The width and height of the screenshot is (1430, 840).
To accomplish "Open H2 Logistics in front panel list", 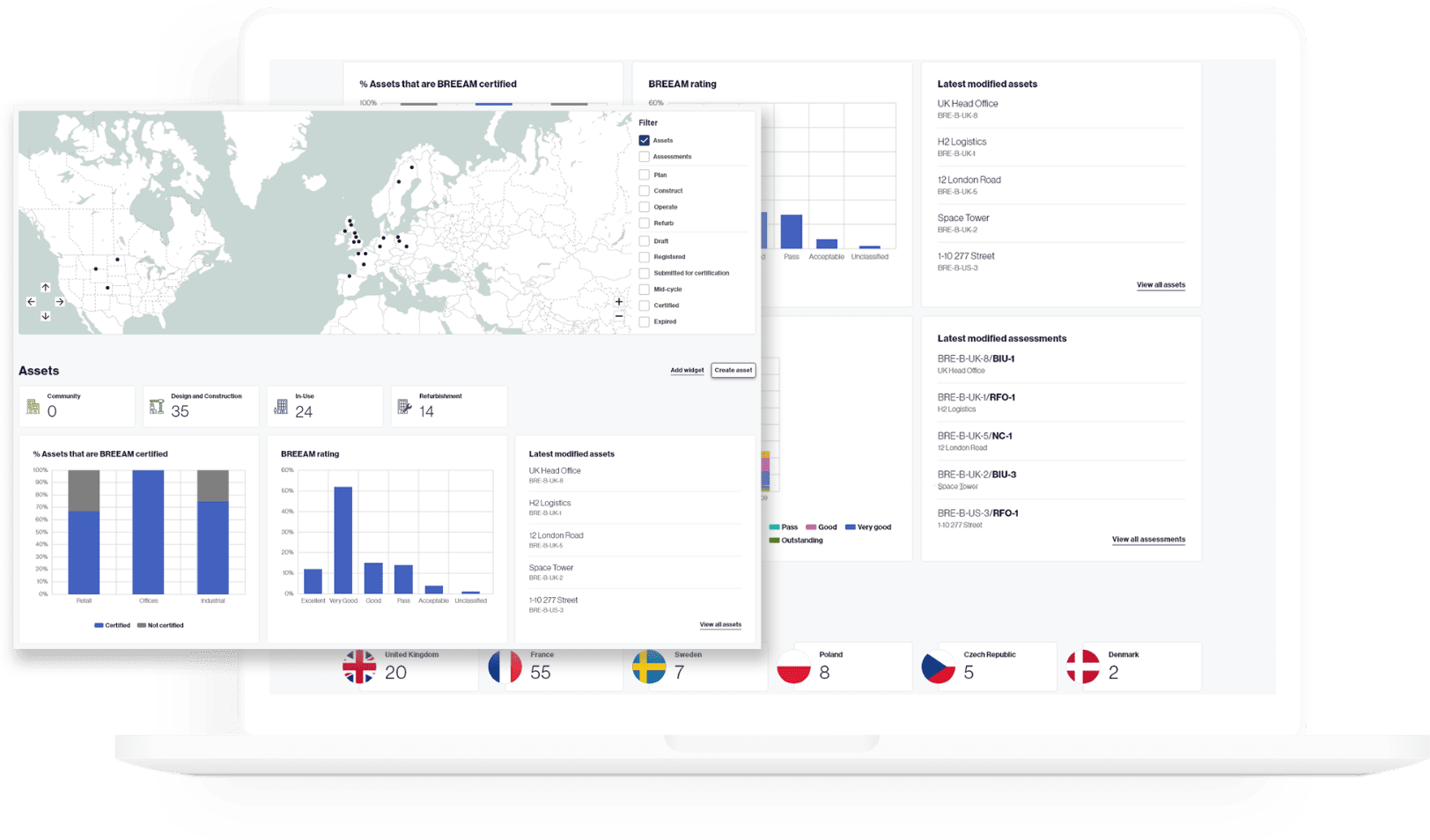I will click(549, 503).
